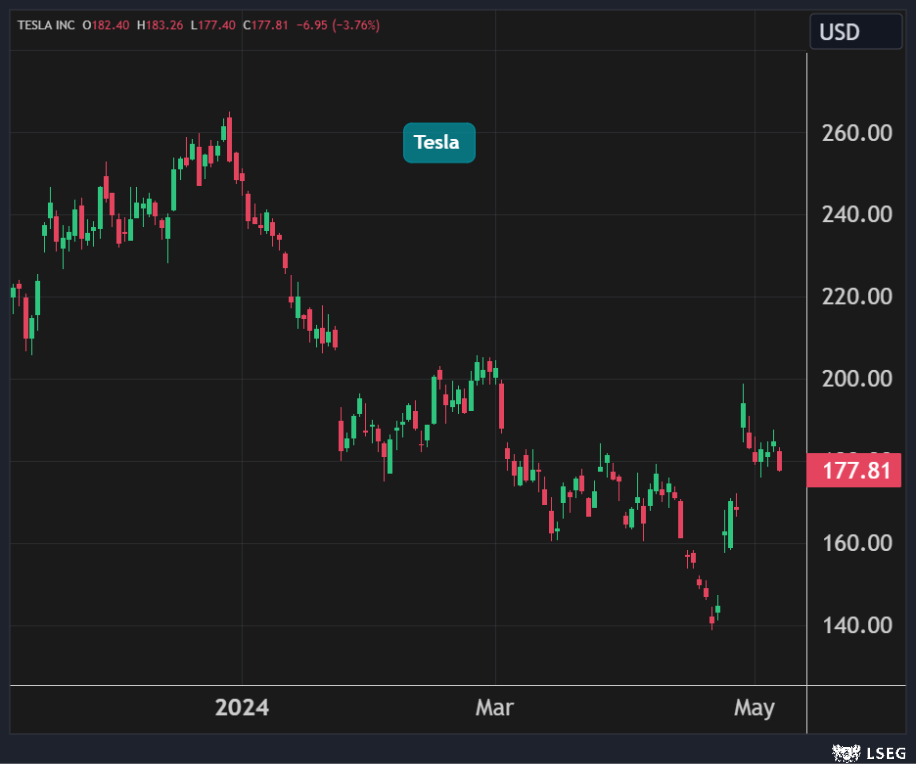The height and width of the screenshot is (764, 916).
Task: Click the TESLA INC symbol title
Action: pyautogui.click(x=45, y=25)
